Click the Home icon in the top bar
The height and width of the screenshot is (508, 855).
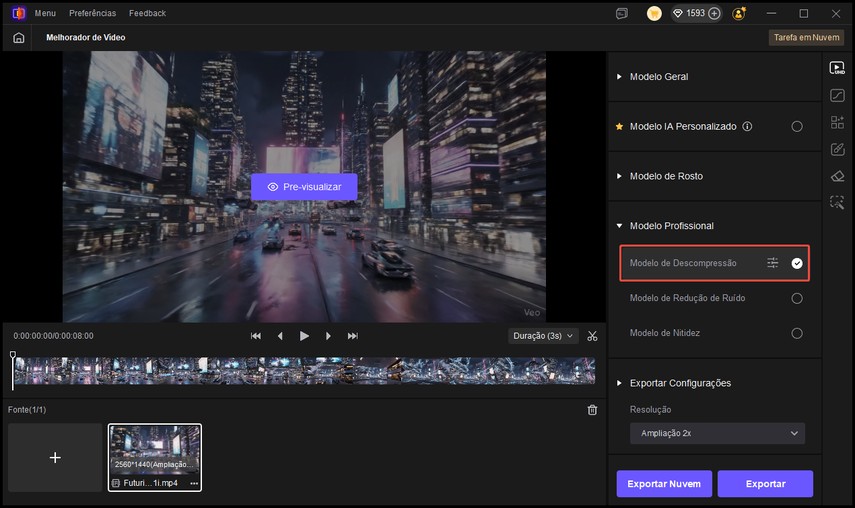tap(19, 38)
